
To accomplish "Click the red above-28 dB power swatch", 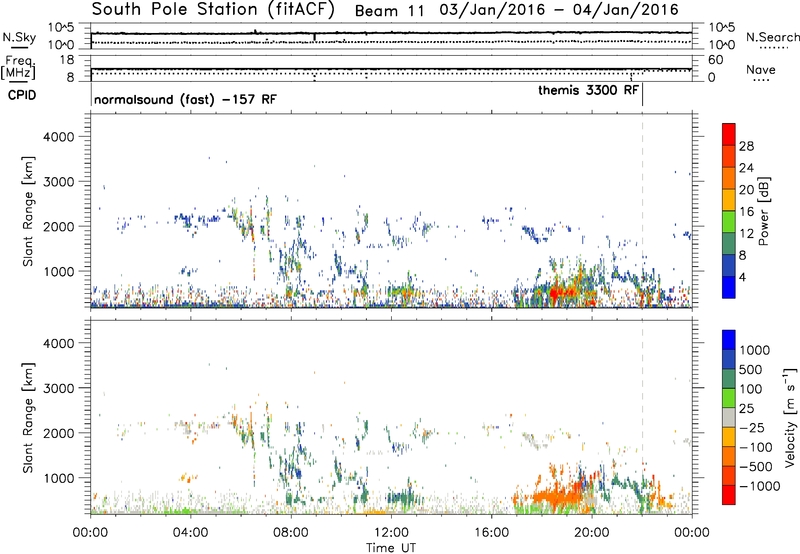I will [x=729, y=134].
